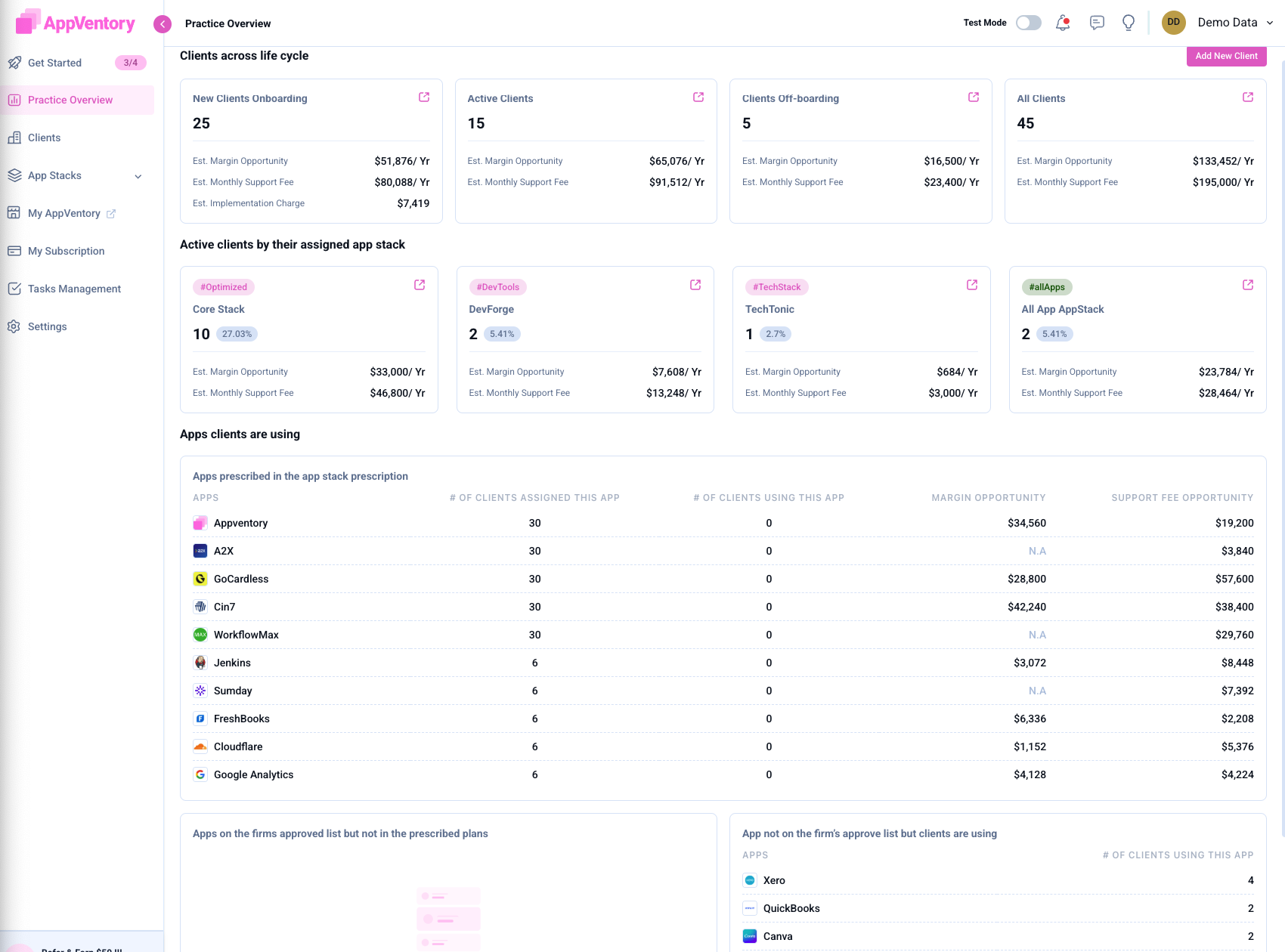This screenshot has width=1285, height=952.
Task: Click the $133,452/ Yr All Clients margin value
Action: point(1223,161)
